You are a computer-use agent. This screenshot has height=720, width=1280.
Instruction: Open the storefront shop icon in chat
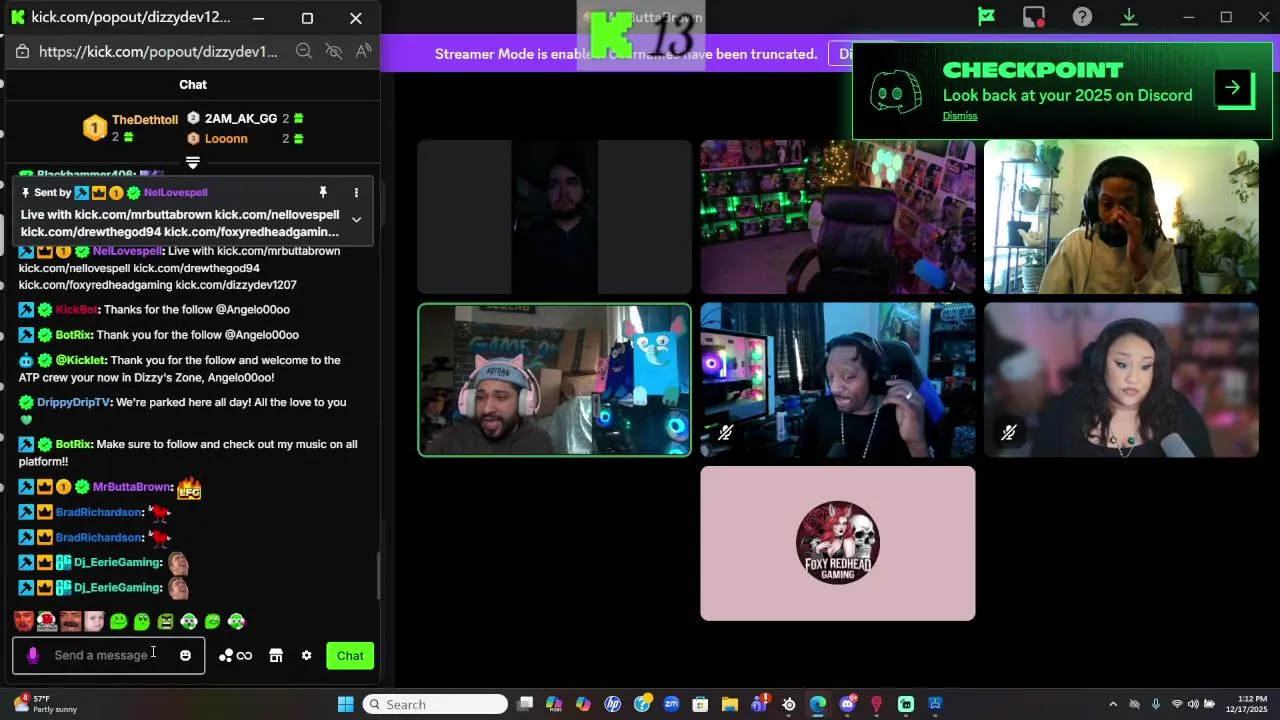pos(276,656)
